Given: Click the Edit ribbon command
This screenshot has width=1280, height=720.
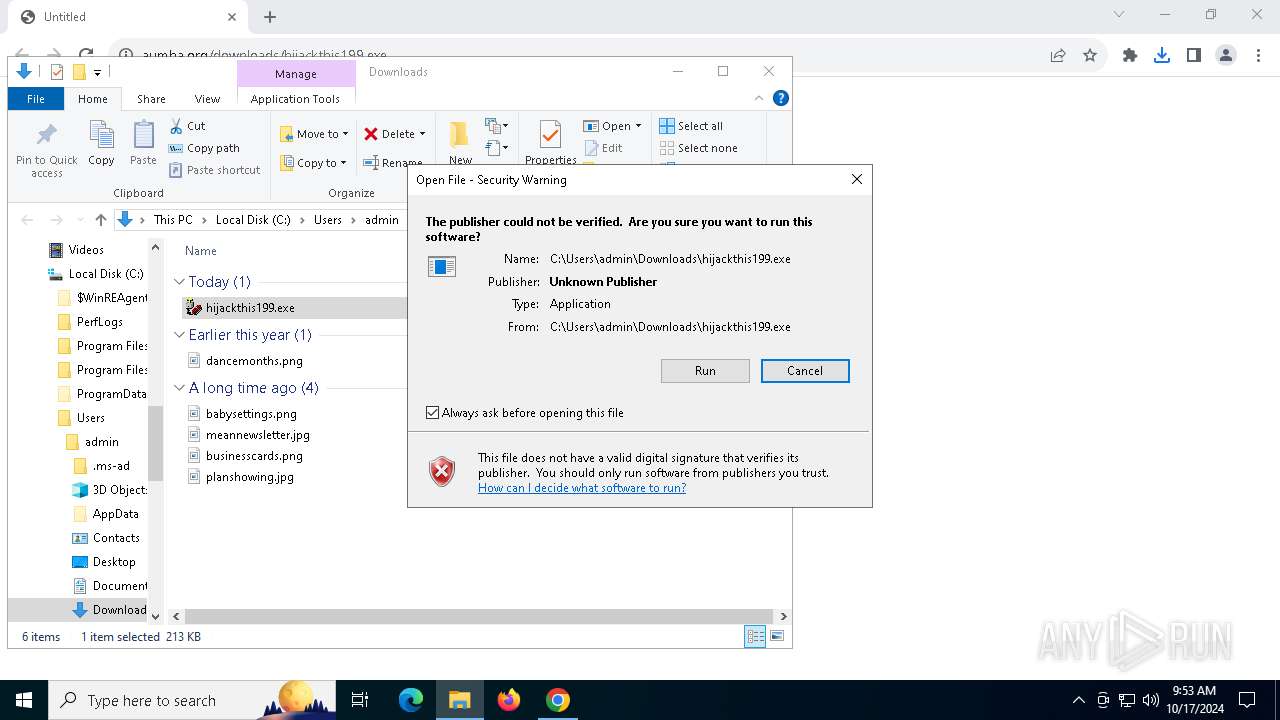Looking at the screenshot, I should 603,148.
